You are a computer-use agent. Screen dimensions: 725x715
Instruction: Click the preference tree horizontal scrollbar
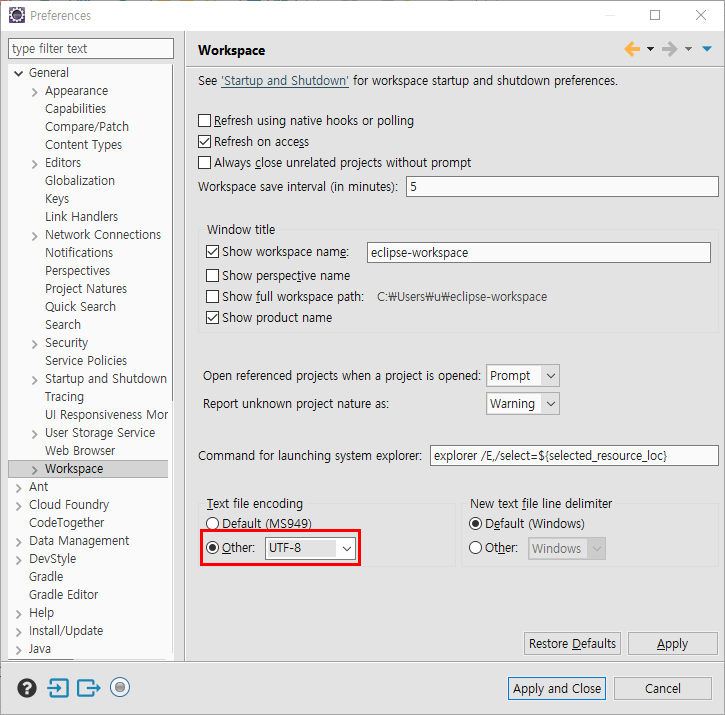[42, 659]
